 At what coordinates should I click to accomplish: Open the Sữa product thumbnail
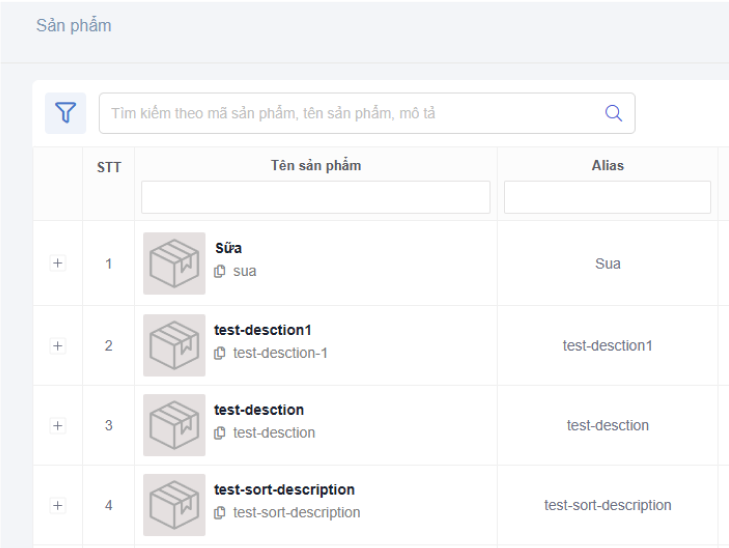point(174,264)
